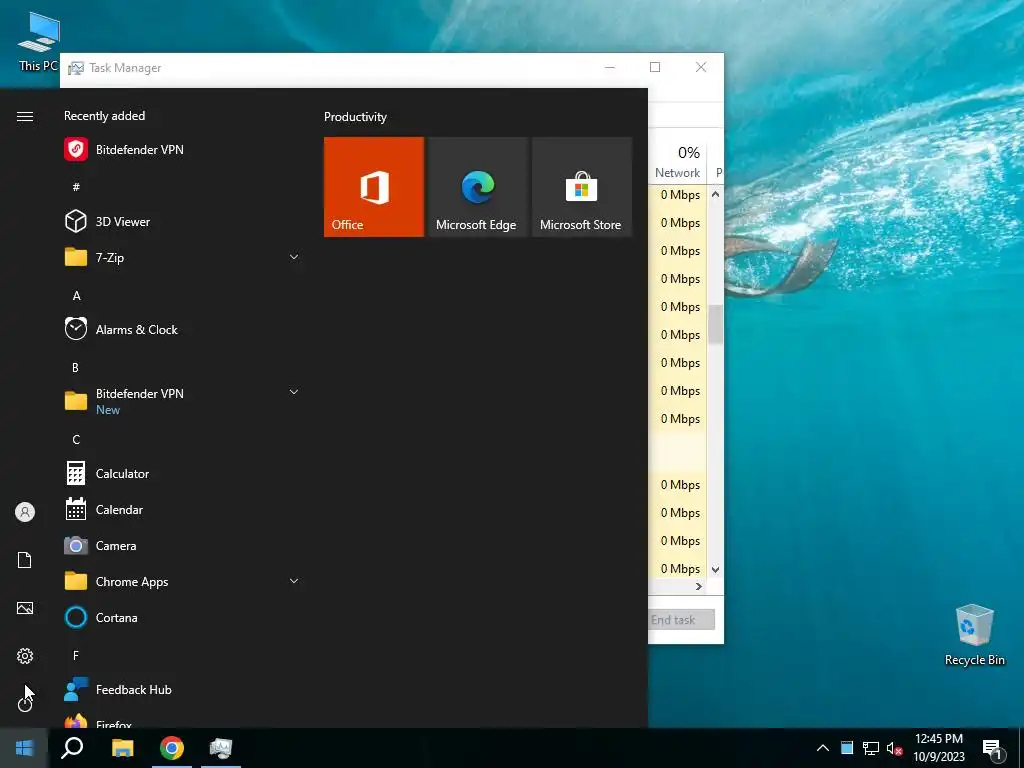Click Task Manager vertical scrollbar thumb
The width and height of the screenshot is (1024, 768).
click(716, 324)
